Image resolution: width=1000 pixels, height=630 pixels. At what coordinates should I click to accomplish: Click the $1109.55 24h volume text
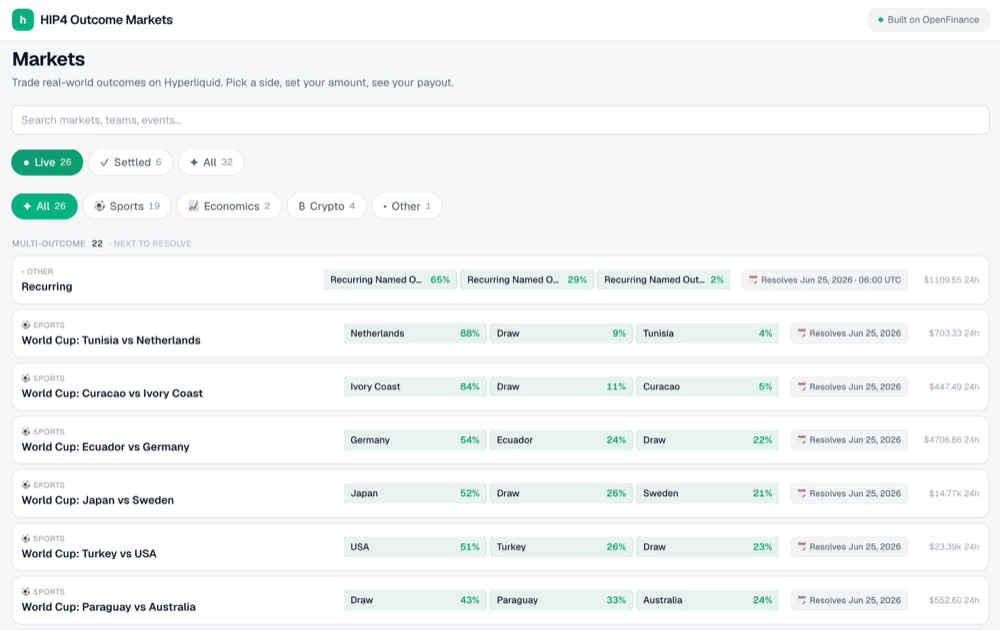click(951, 280)
